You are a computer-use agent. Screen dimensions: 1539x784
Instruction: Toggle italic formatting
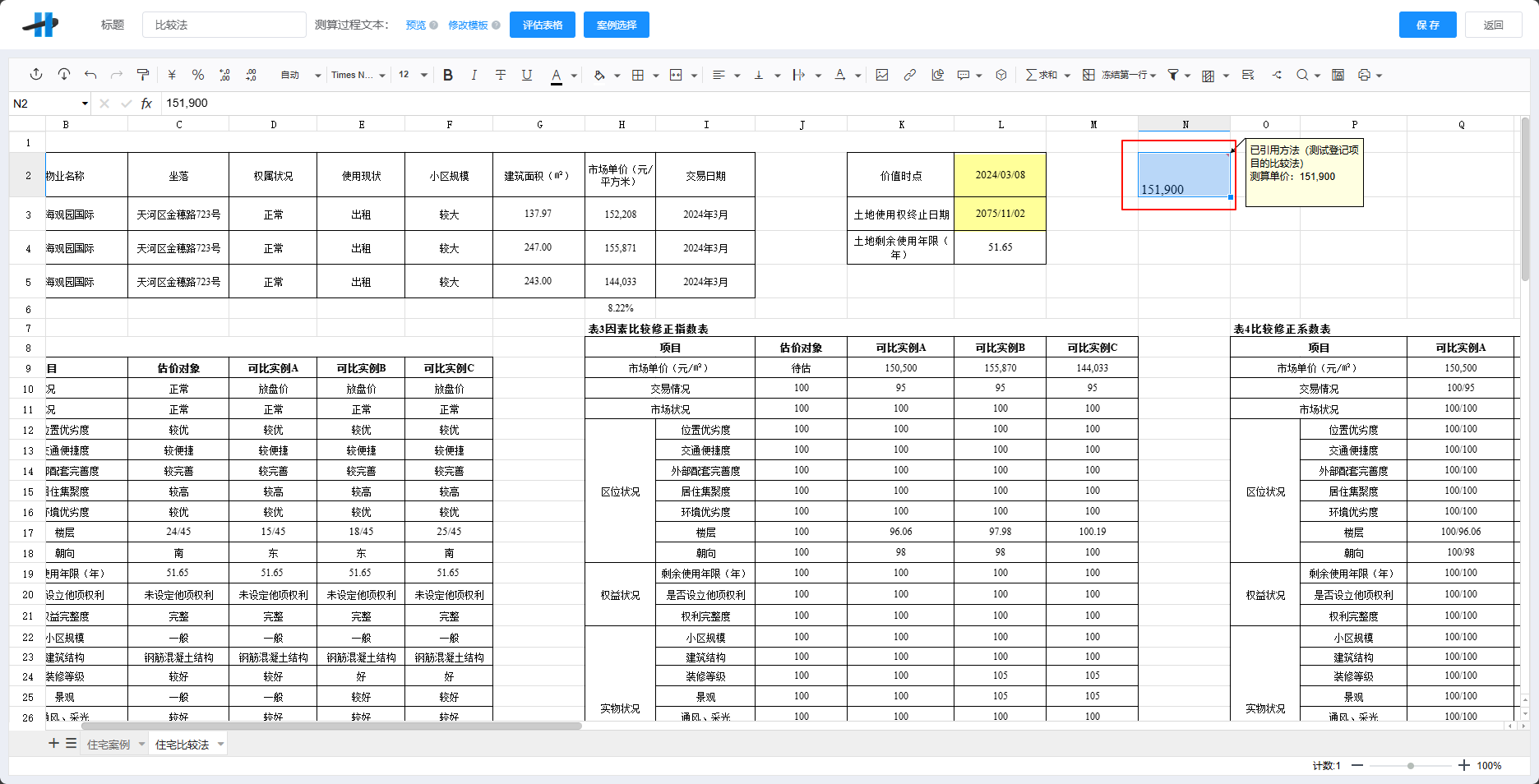(474, 75)
